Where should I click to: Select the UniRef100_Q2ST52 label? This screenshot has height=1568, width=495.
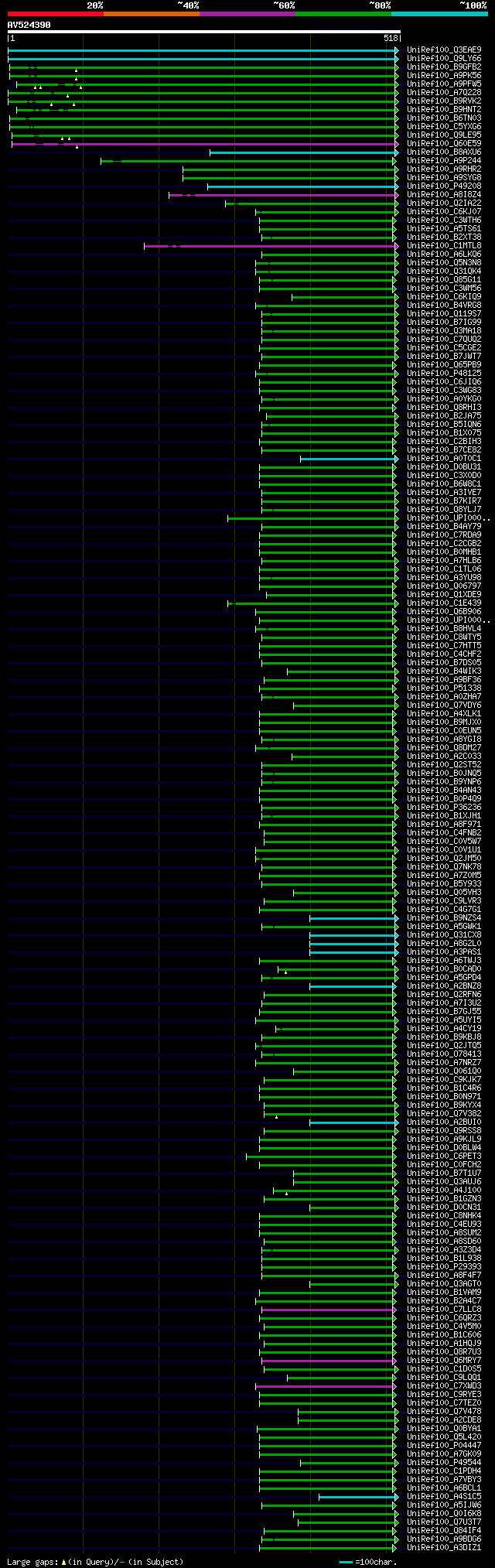444,765
